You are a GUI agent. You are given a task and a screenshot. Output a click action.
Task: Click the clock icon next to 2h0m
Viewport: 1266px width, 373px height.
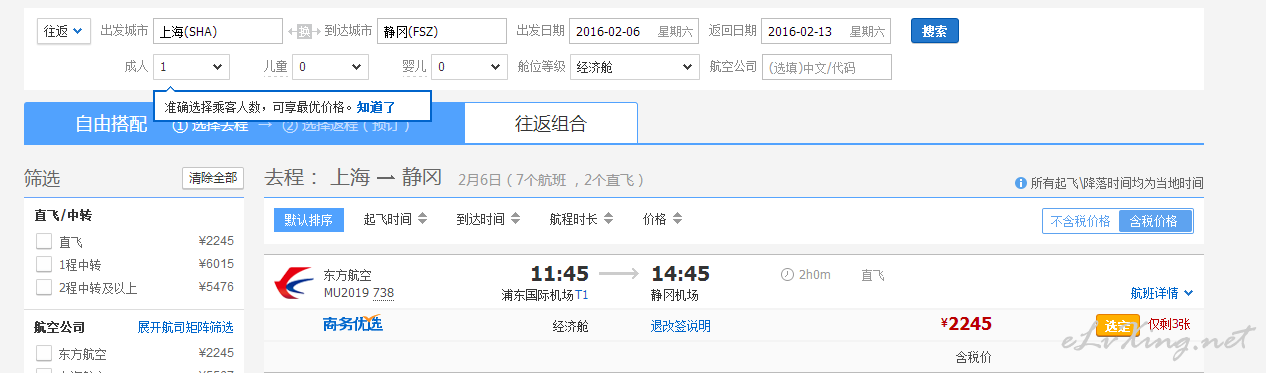(x=786, y=274)
